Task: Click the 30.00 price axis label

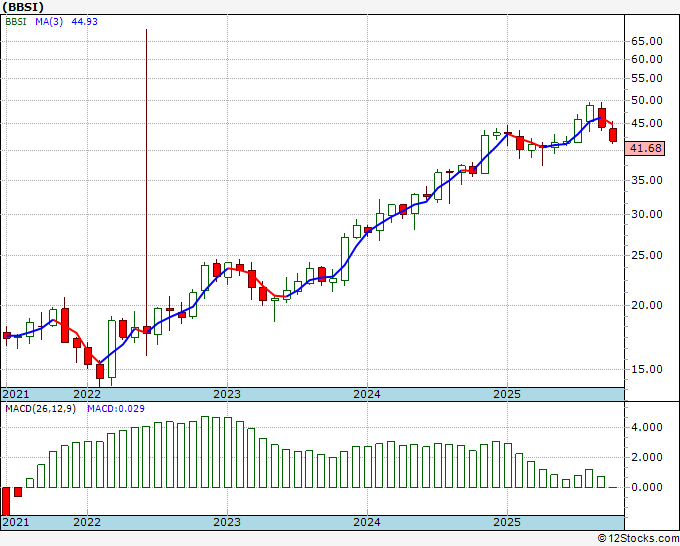Action: [647, 214]
